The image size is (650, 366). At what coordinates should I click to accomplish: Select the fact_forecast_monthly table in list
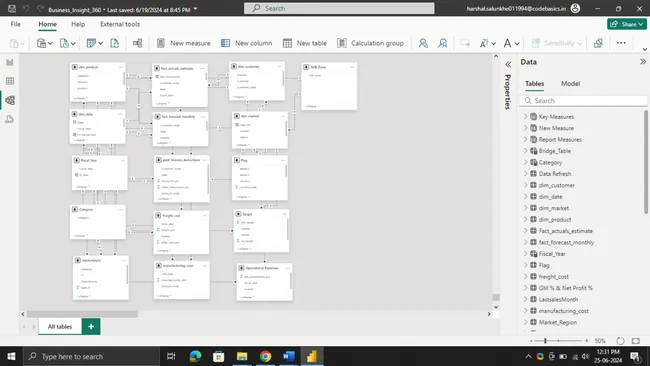tap(566, 242)
